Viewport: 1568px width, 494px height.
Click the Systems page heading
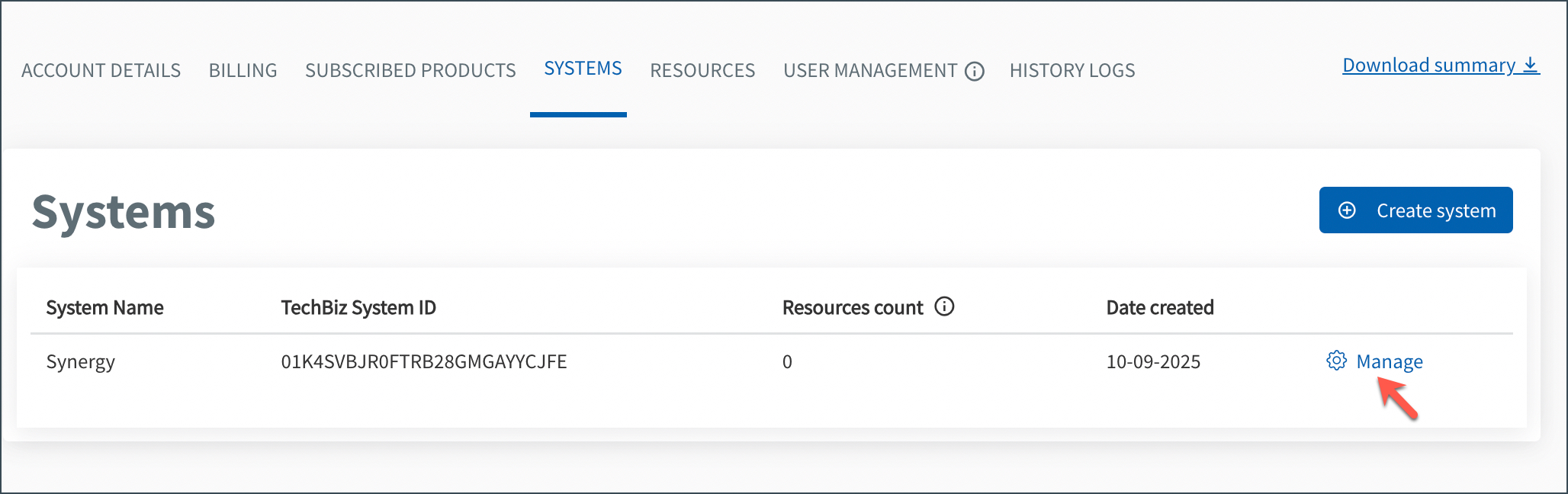click(x=124, y=212)
